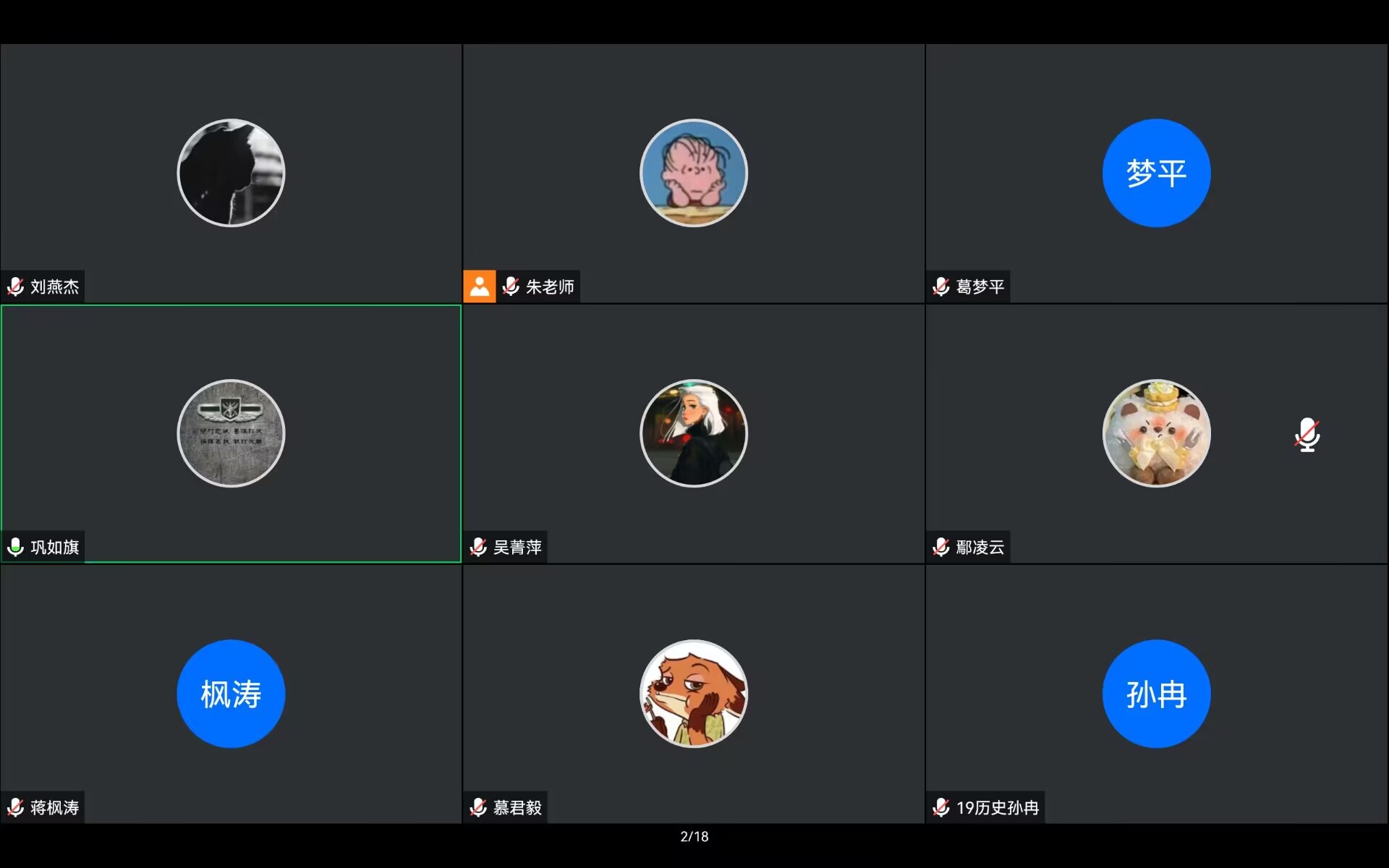Viewport: 1389px width, 868px height.
Task: Select the blue 孙冉 avatar circle
Action: [x=1156, y=694]
